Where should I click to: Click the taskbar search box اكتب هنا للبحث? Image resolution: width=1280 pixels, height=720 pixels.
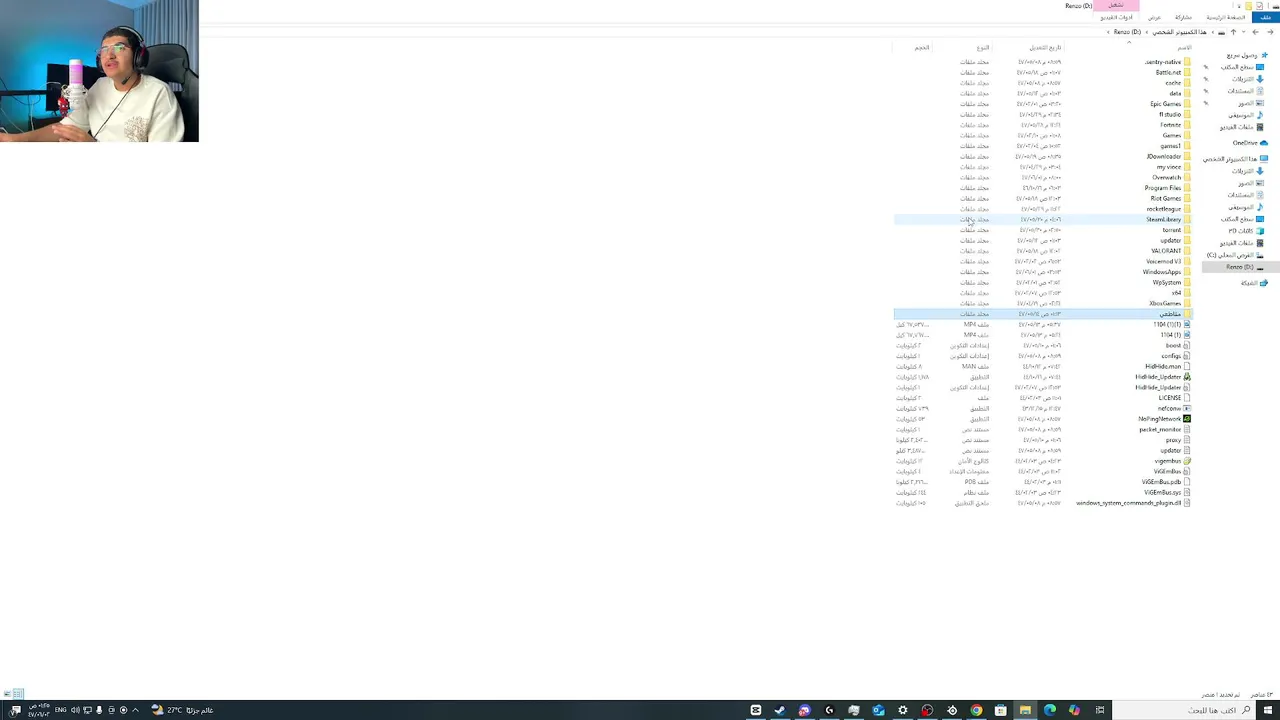click(1185, 710)
